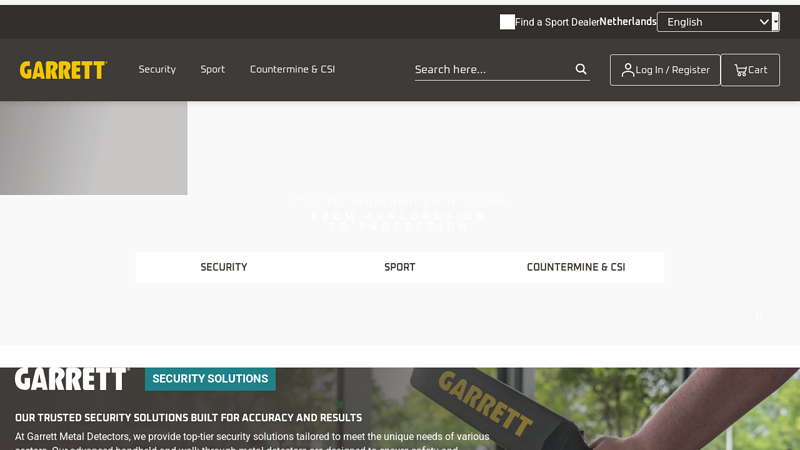
Task: Click the user profile icon
Action: coord(628,70)
